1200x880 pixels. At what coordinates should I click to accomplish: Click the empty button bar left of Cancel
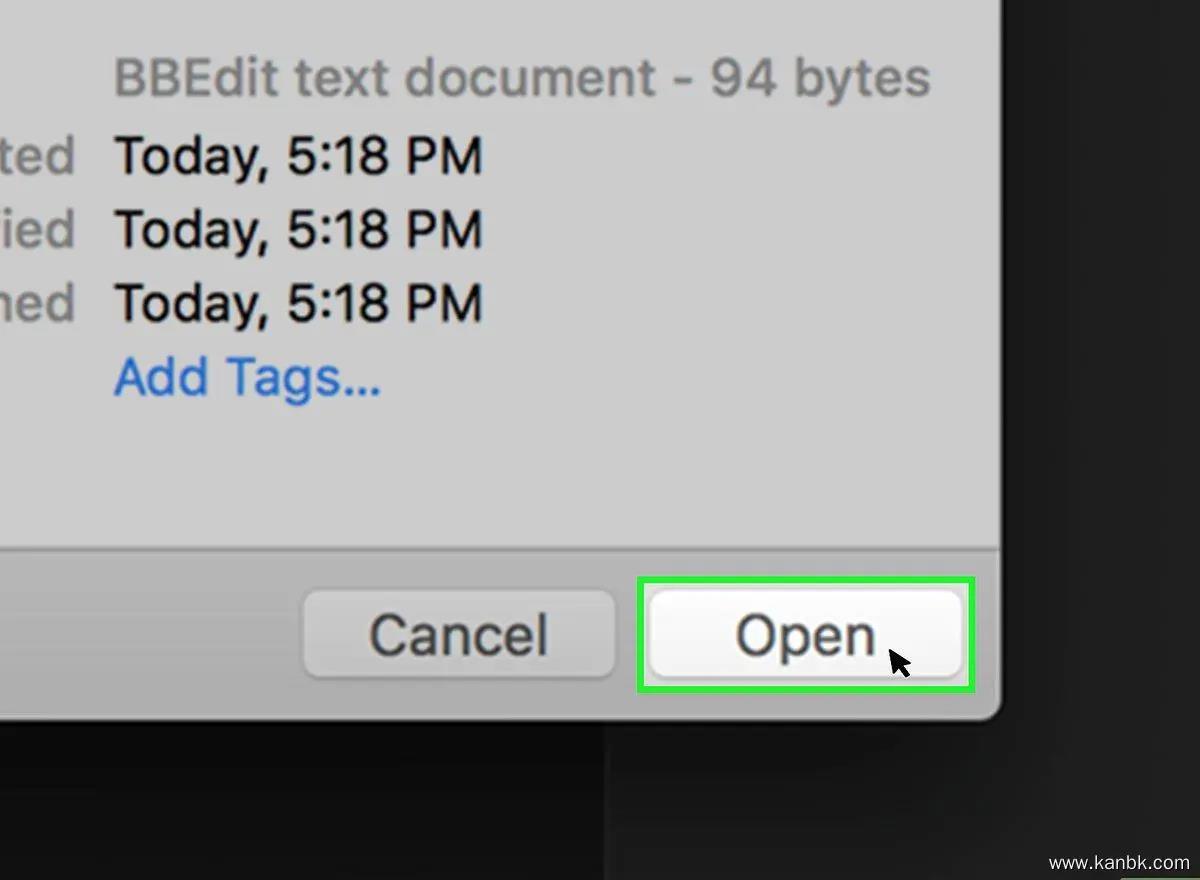[150, 635]
